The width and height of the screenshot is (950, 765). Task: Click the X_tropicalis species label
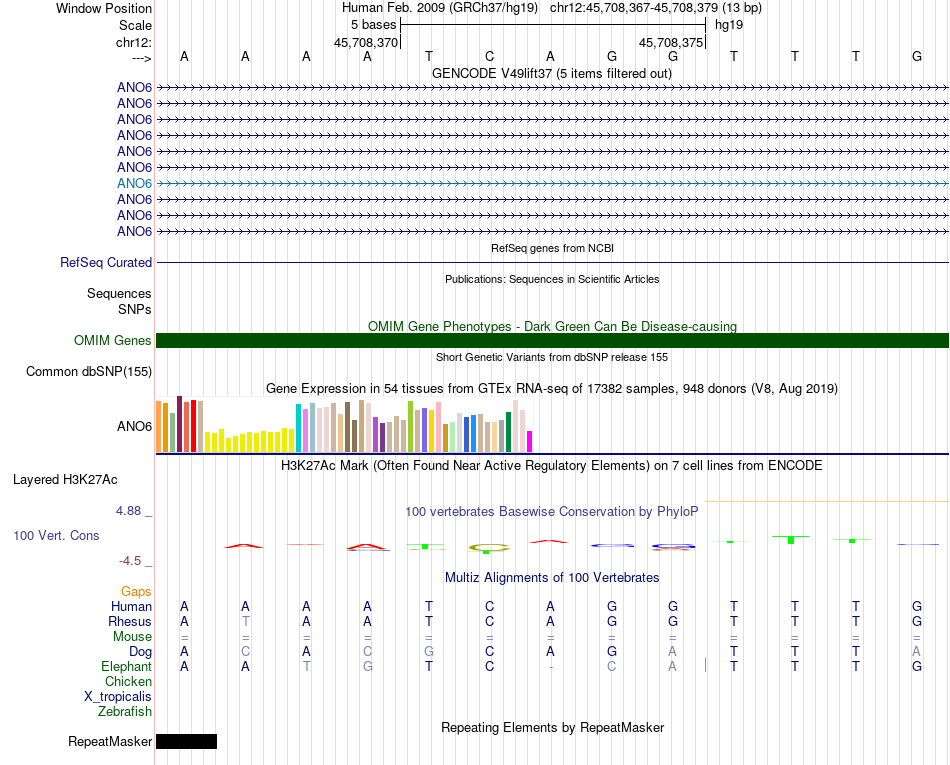[118, 697]
